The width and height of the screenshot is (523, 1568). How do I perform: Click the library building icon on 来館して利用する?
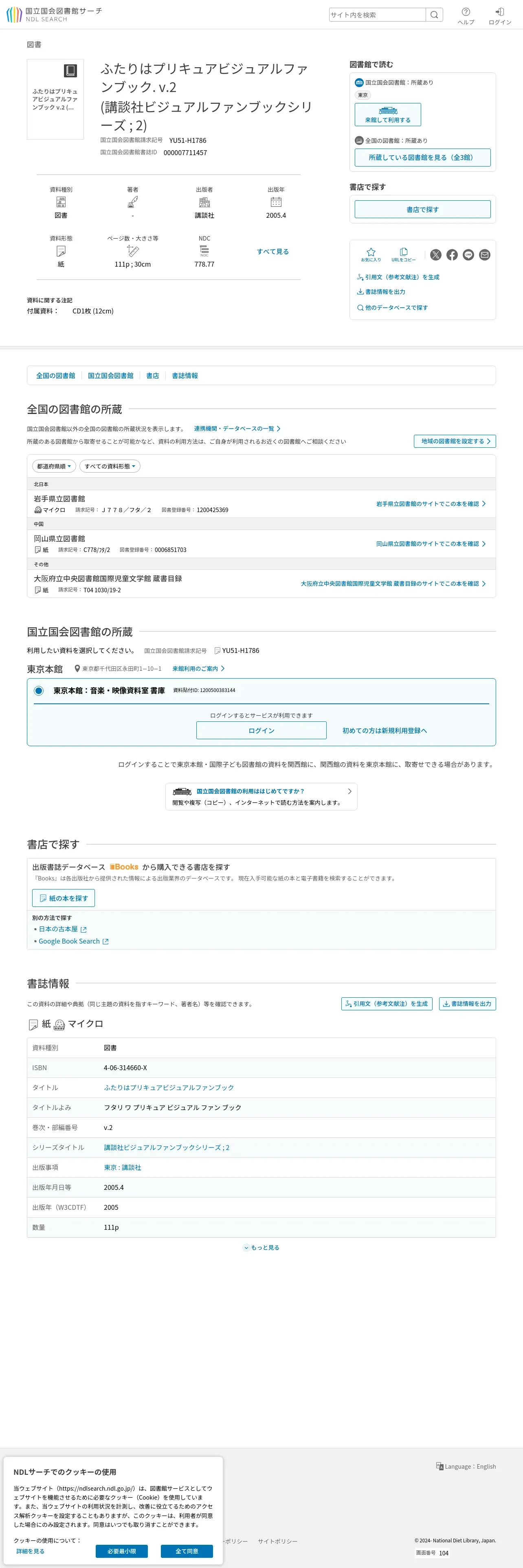click(x=388, y=111)
